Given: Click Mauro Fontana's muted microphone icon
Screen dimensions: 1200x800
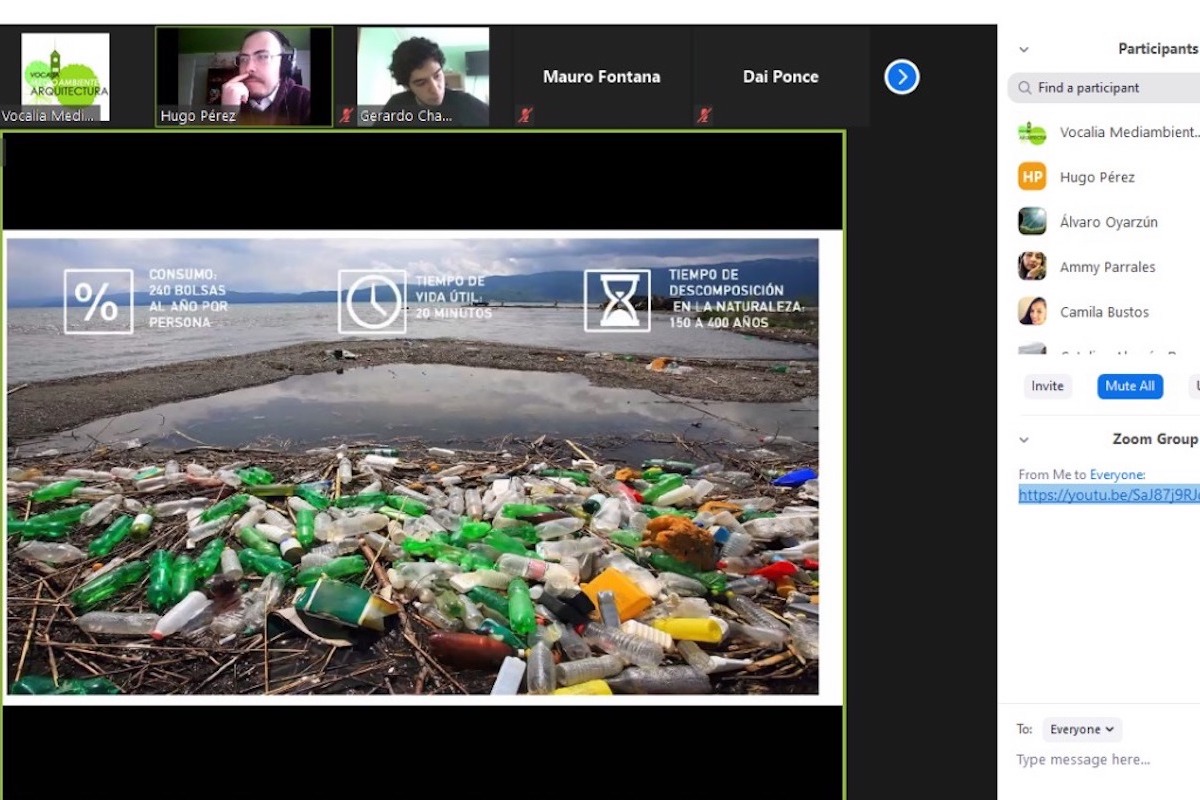Looking at the screenshot, I should pos(524,115).
